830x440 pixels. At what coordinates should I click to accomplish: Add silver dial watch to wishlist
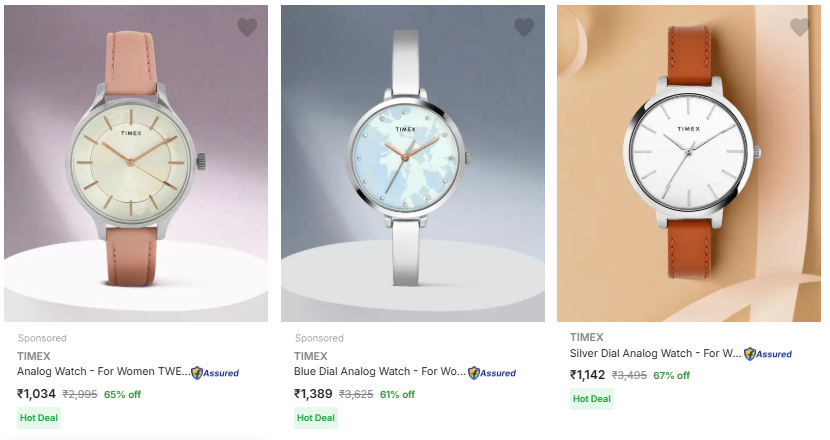point(800,27)
